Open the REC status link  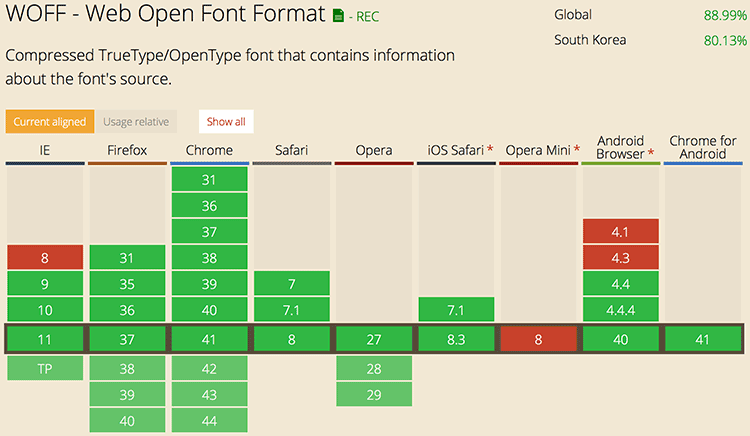coord(367,17)
